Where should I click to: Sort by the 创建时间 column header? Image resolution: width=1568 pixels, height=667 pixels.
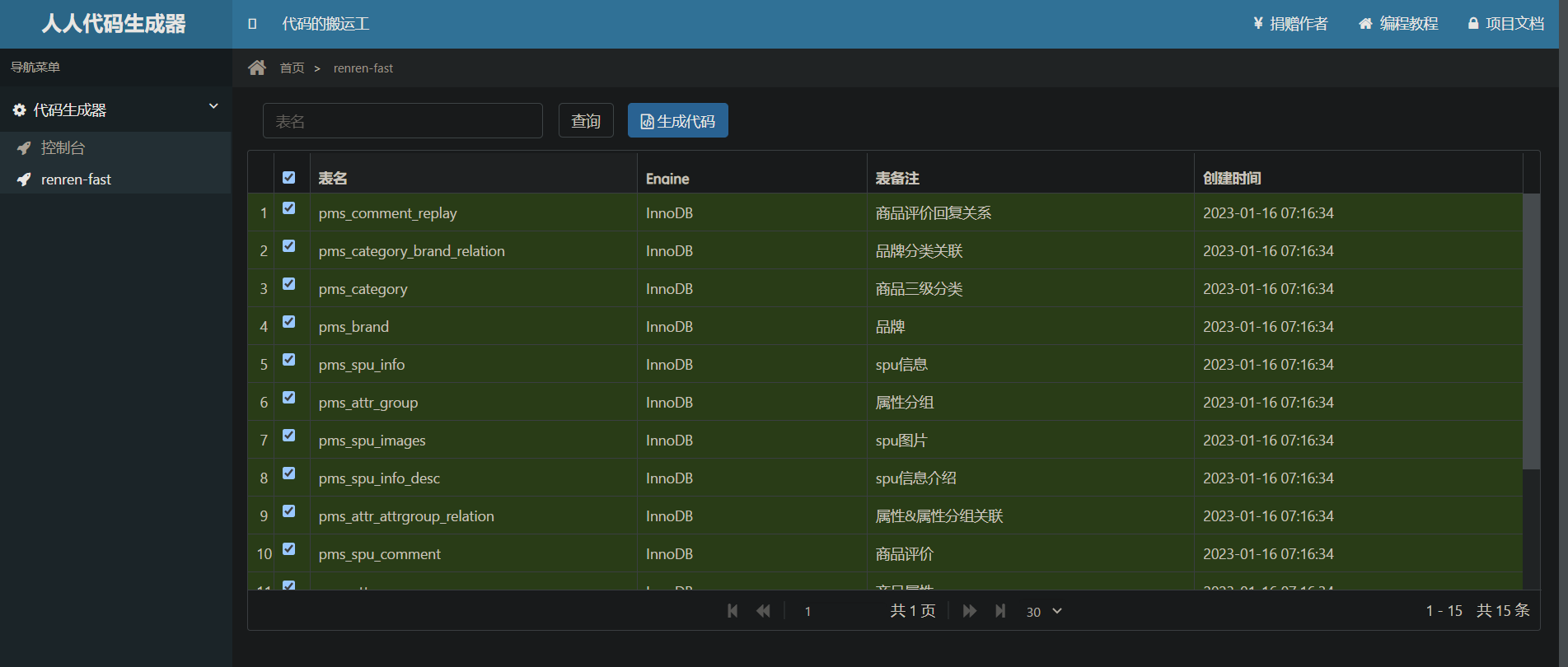[1232, 178]
